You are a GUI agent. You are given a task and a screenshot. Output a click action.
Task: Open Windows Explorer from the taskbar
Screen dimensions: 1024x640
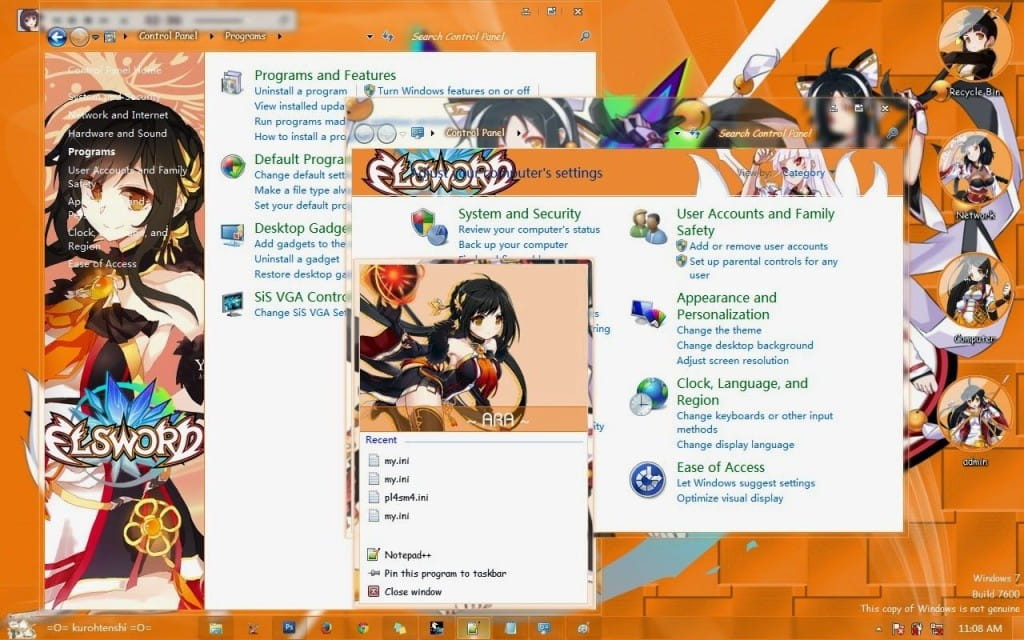216,627
